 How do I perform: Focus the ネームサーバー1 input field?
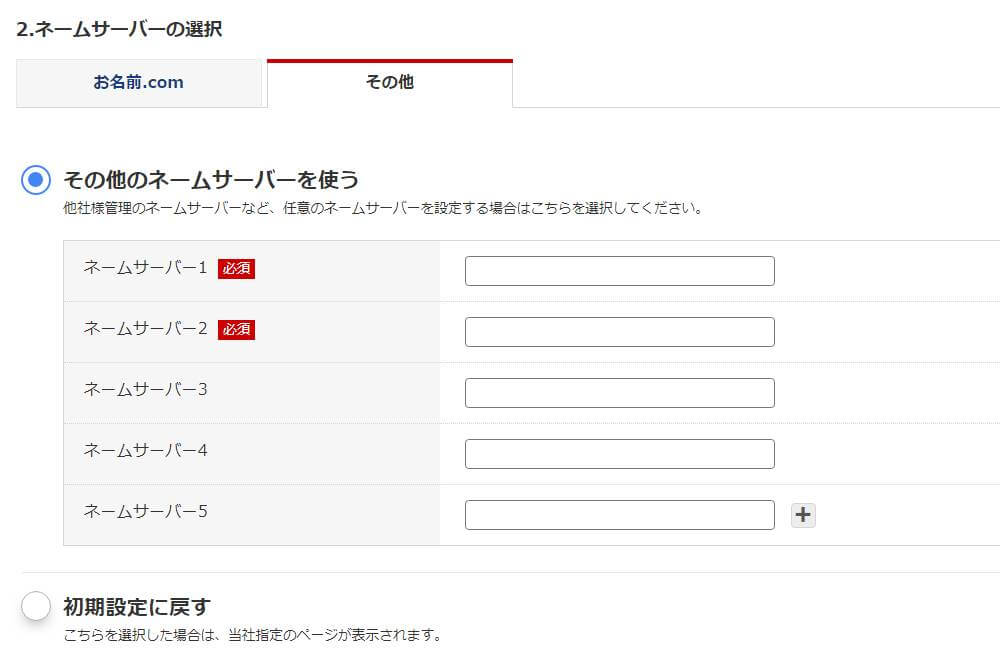click(x=619, y=271)
